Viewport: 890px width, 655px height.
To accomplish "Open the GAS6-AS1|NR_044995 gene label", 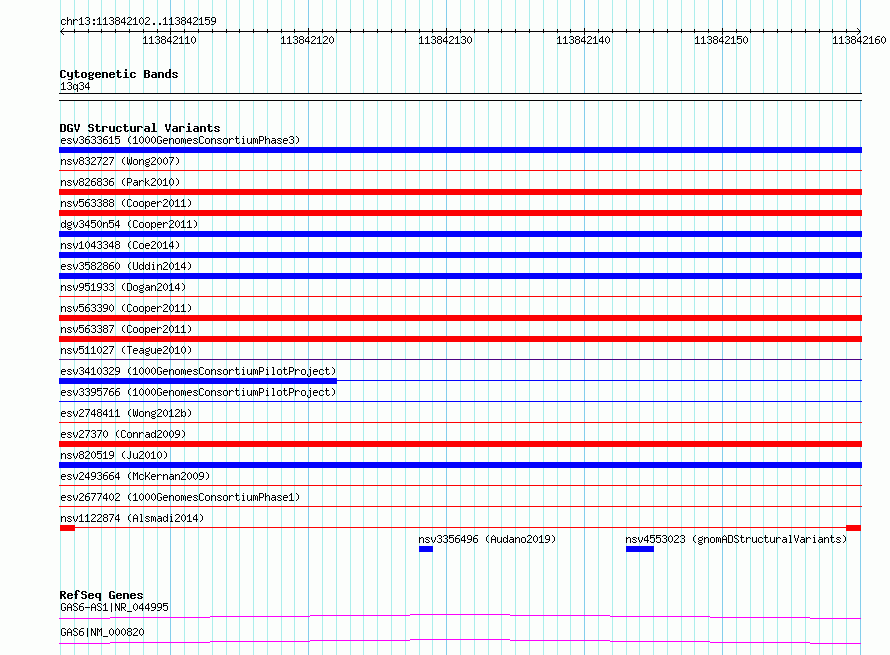I will point(114,607).
